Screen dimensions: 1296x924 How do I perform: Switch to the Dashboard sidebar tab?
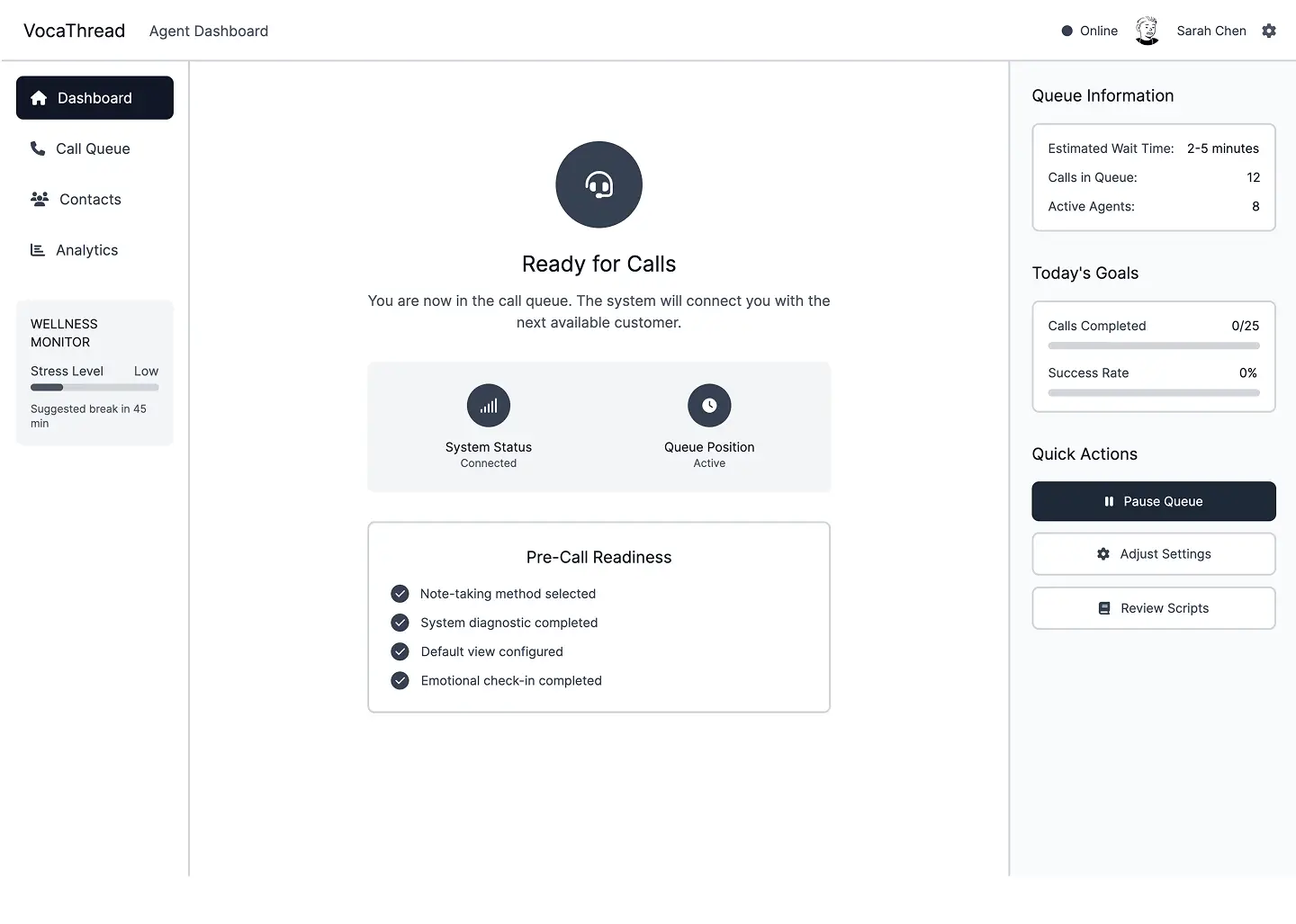[x=94, y=97]
